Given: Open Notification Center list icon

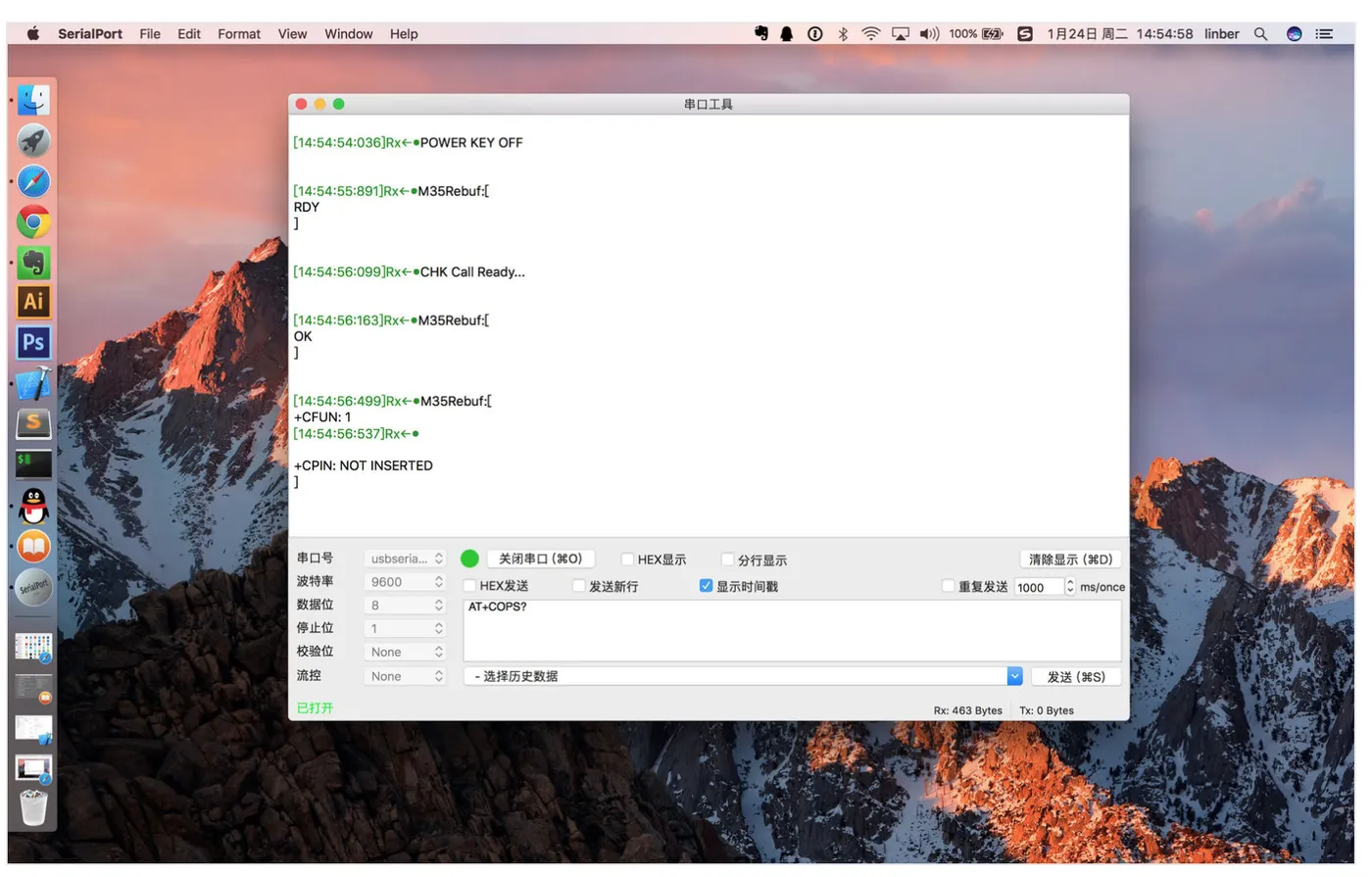Looking at the screenshot, I should coord(1325,33).
